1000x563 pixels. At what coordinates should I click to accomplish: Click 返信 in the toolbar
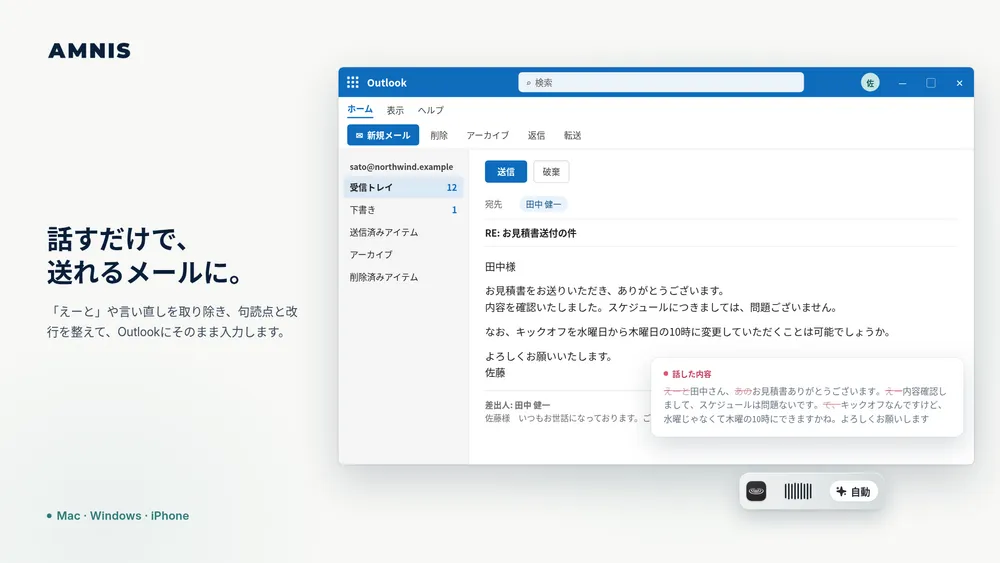click(536, 135)
